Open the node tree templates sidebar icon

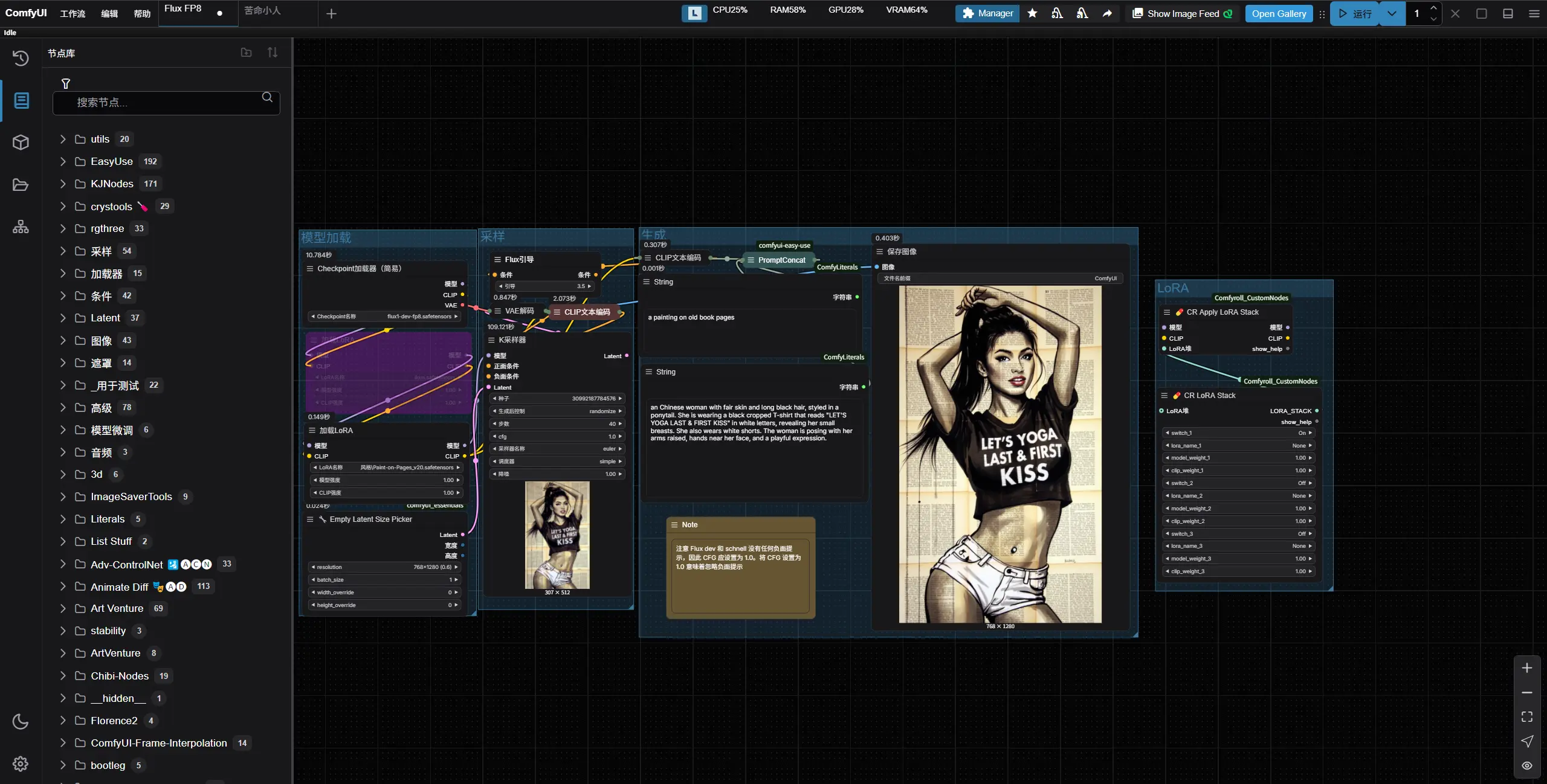[x=21, y=227]
